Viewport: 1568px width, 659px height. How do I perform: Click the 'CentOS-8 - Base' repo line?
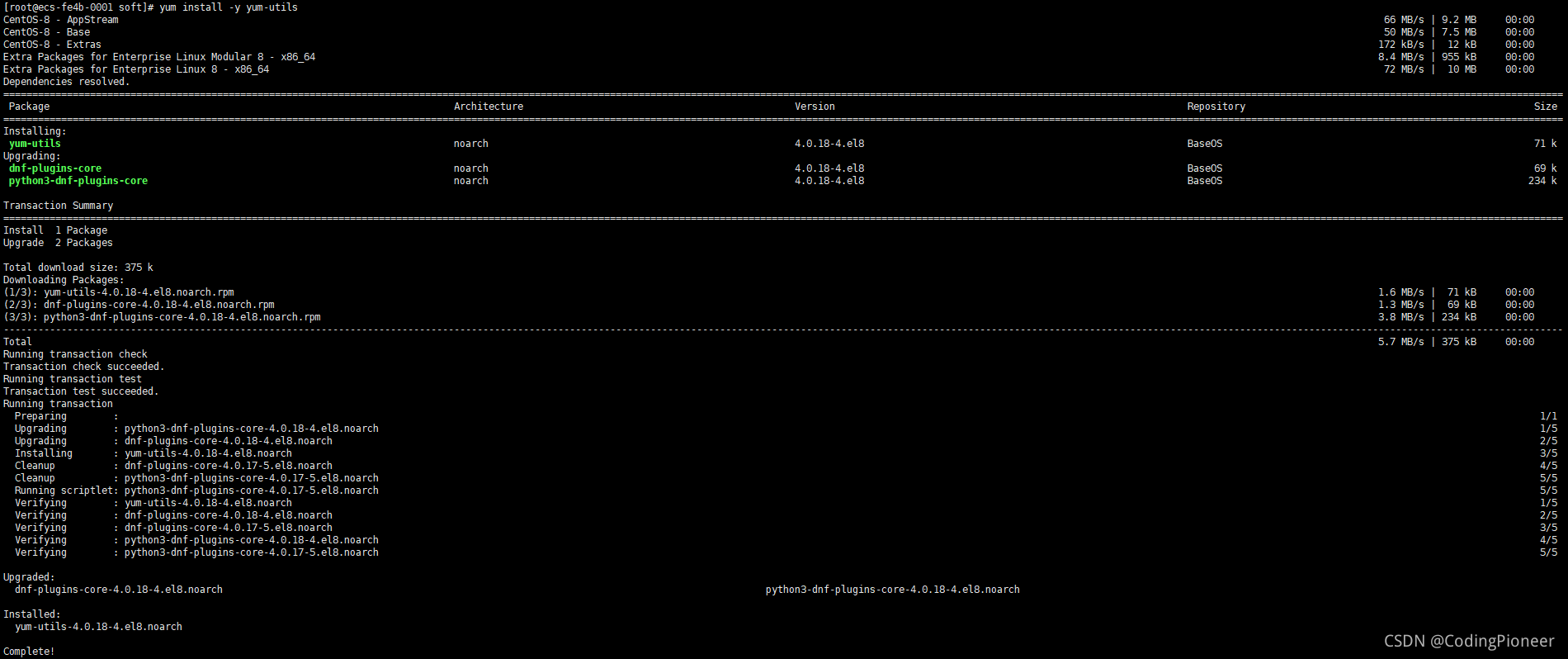point(47,32)
